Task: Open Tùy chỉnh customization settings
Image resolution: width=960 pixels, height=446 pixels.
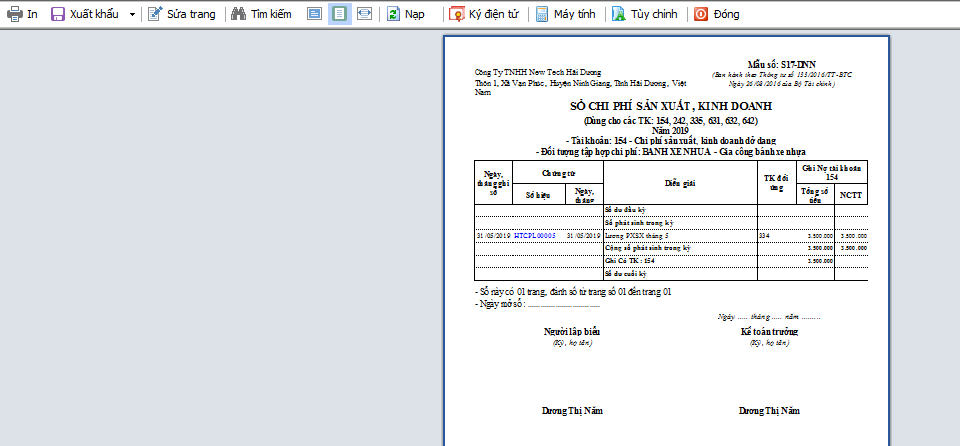Action: (645, 15)
